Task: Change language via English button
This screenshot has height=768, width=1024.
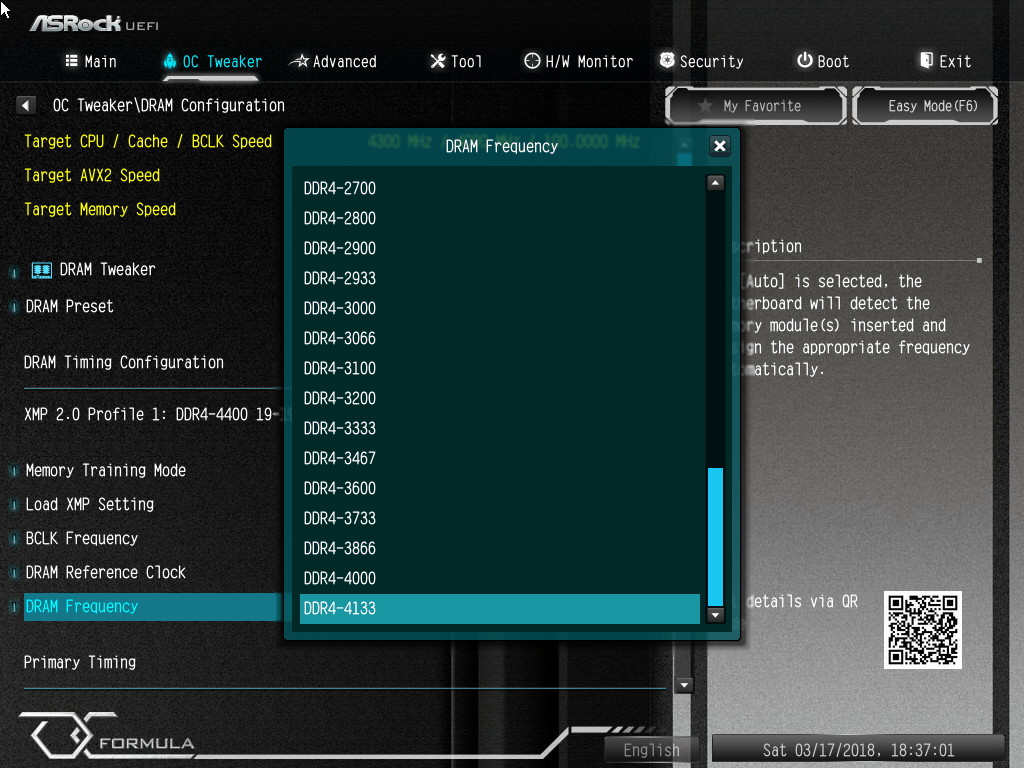Action: pyautogui.click(x=652, y=750)
